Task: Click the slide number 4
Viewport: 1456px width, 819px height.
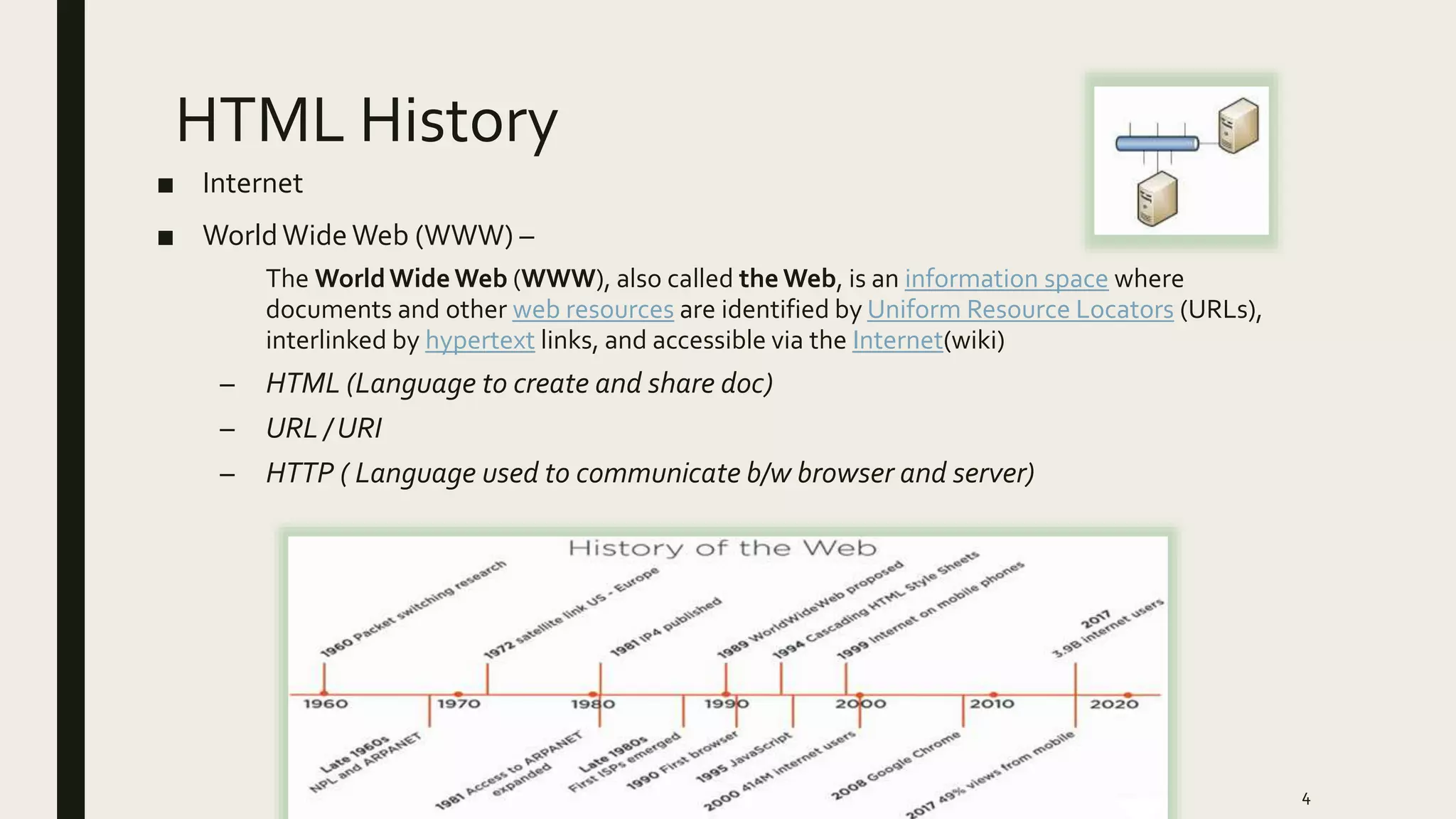Action: (x=1306, y=799)
